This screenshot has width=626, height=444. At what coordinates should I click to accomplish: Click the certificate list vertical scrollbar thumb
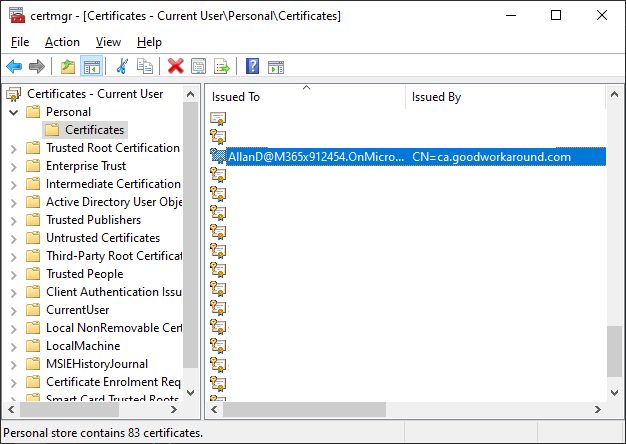point(614,350)
